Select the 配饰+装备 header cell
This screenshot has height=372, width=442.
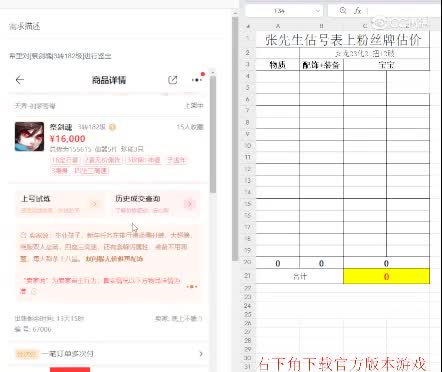(321, 65)
